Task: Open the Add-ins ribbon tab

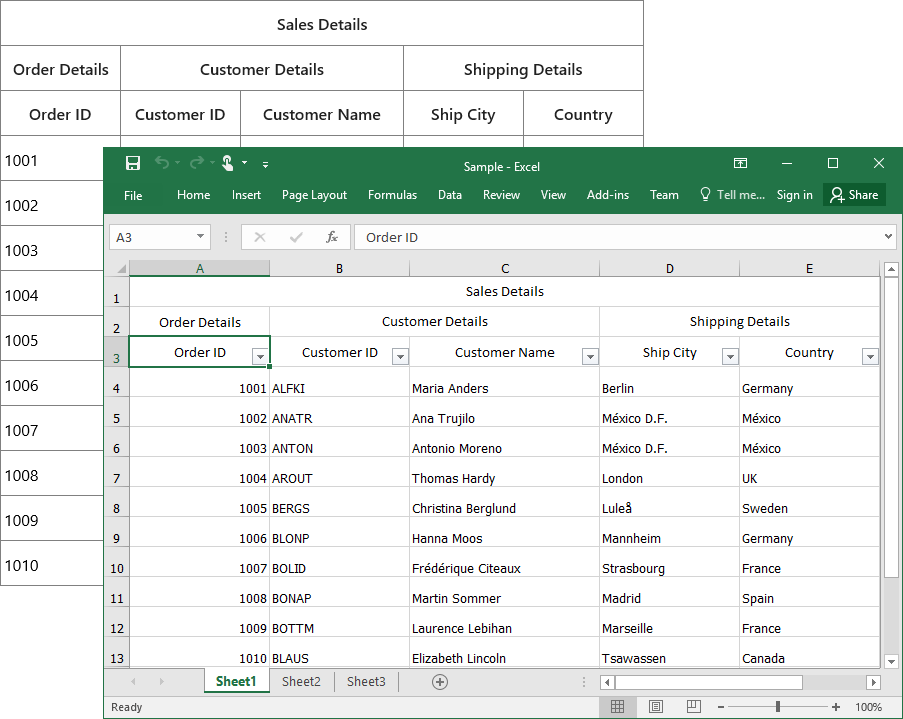Action: point(608,195)
